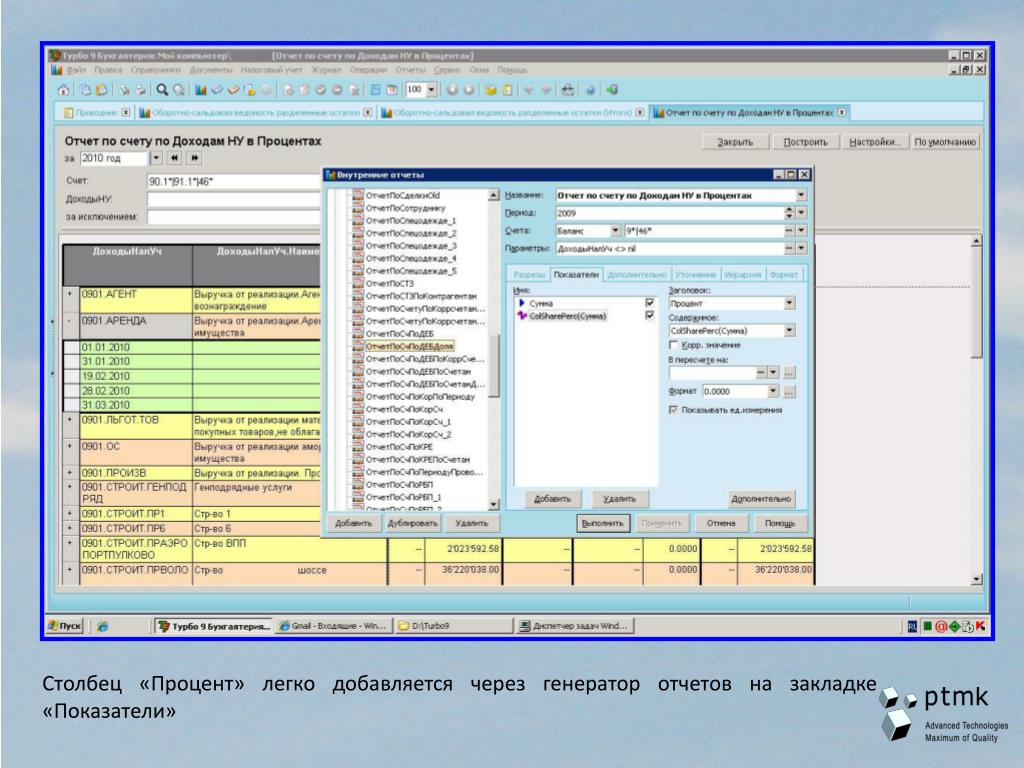Open the Отчеты menu

click(x=410, y=70)
